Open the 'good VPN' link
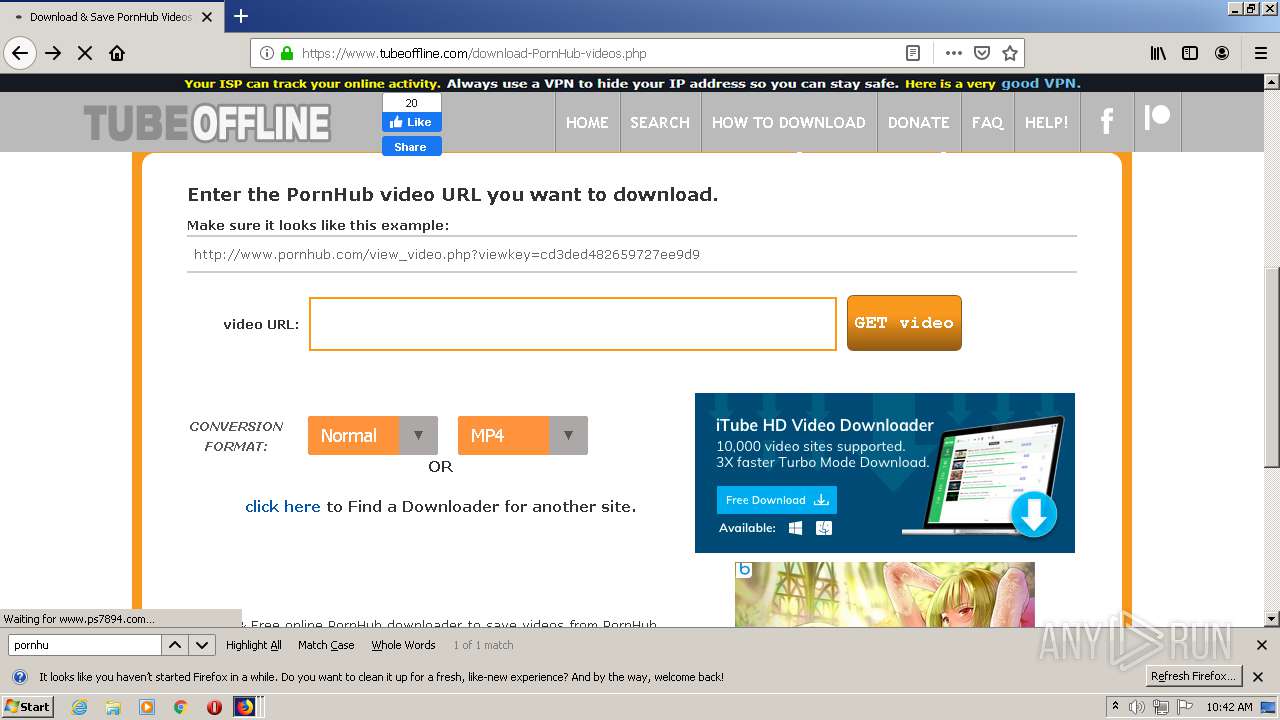The image size is (1280, 720). (x=1040, y=83)
